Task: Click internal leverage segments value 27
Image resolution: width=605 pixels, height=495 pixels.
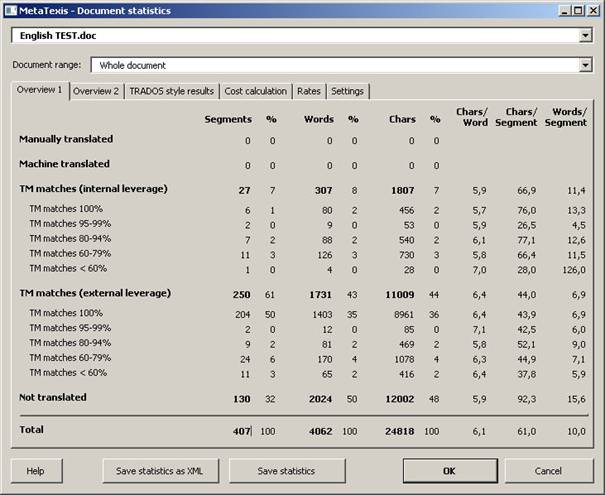Action: coord(244,191)
